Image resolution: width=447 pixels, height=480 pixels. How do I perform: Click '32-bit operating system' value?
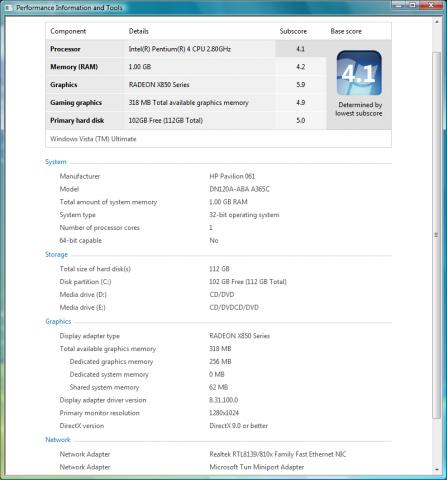coord(244,215)
